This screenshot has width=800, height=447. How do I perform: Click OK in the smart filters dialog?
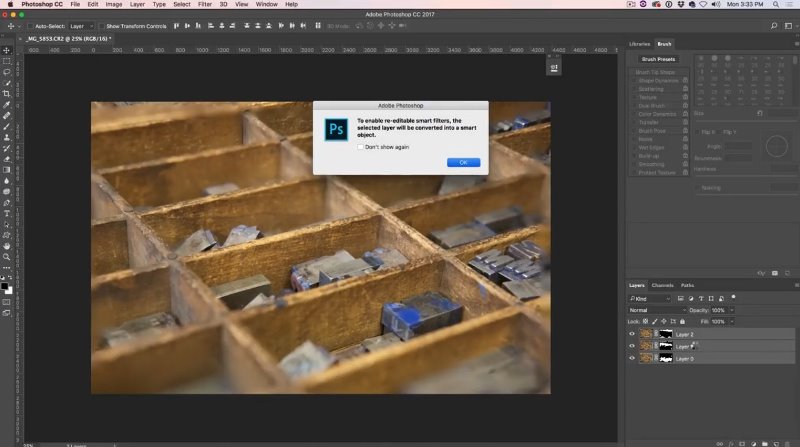pyautogui.click(x=463, y=162)
